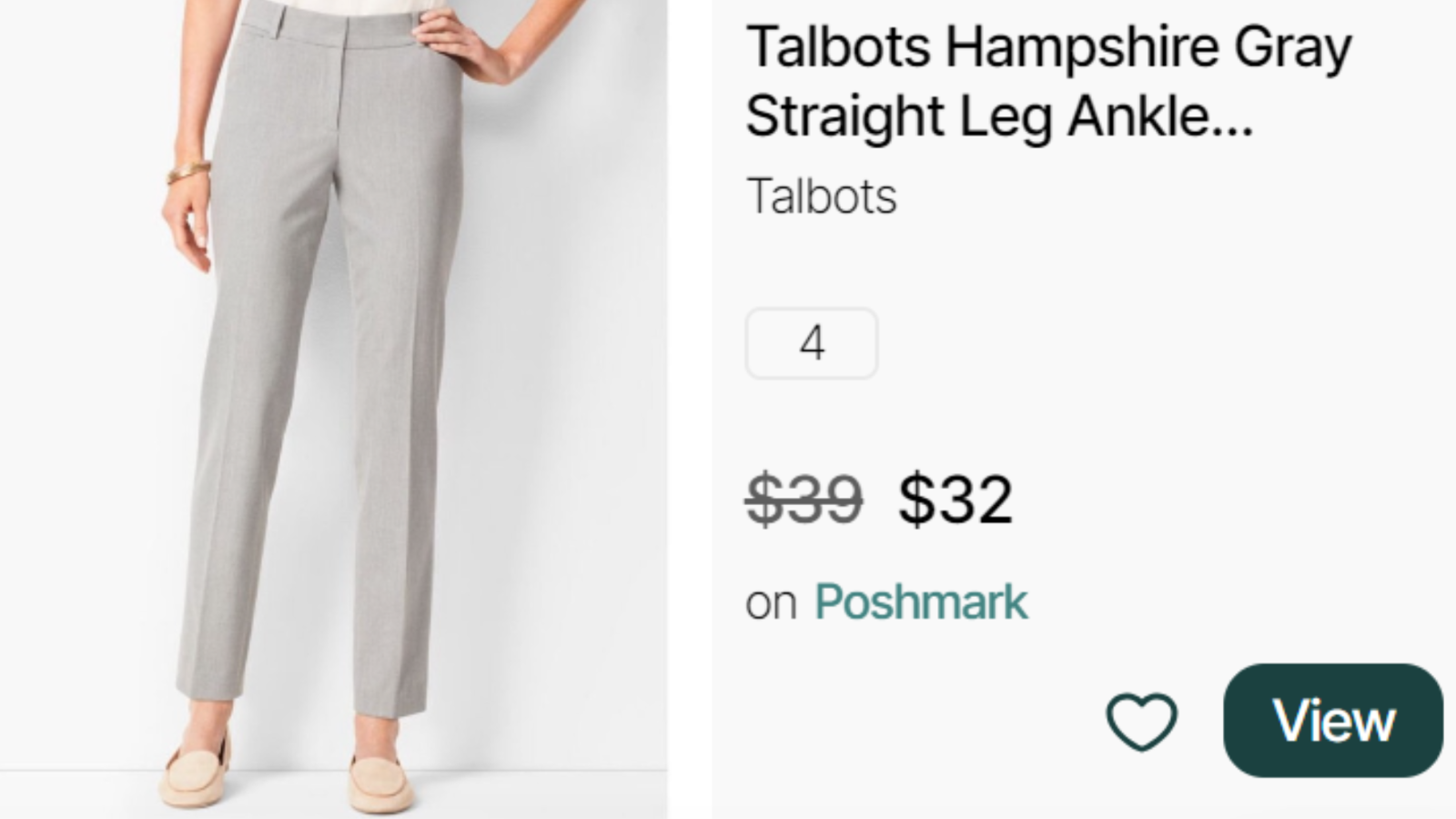This screenshot has height=819, width=1456.
Task: Click the model's right beige loafer
Action: coord(195,772)
